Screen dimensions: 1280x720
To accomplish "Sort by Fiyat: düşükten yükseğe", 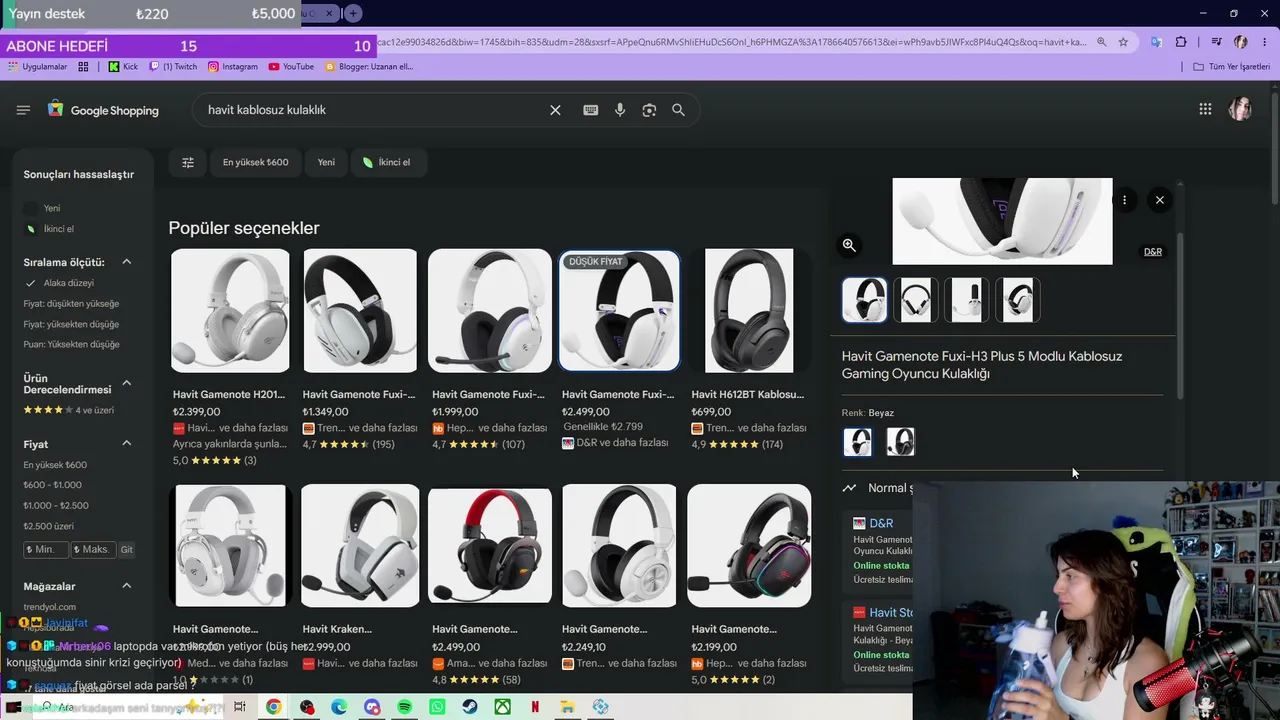I will click(71, 304).
